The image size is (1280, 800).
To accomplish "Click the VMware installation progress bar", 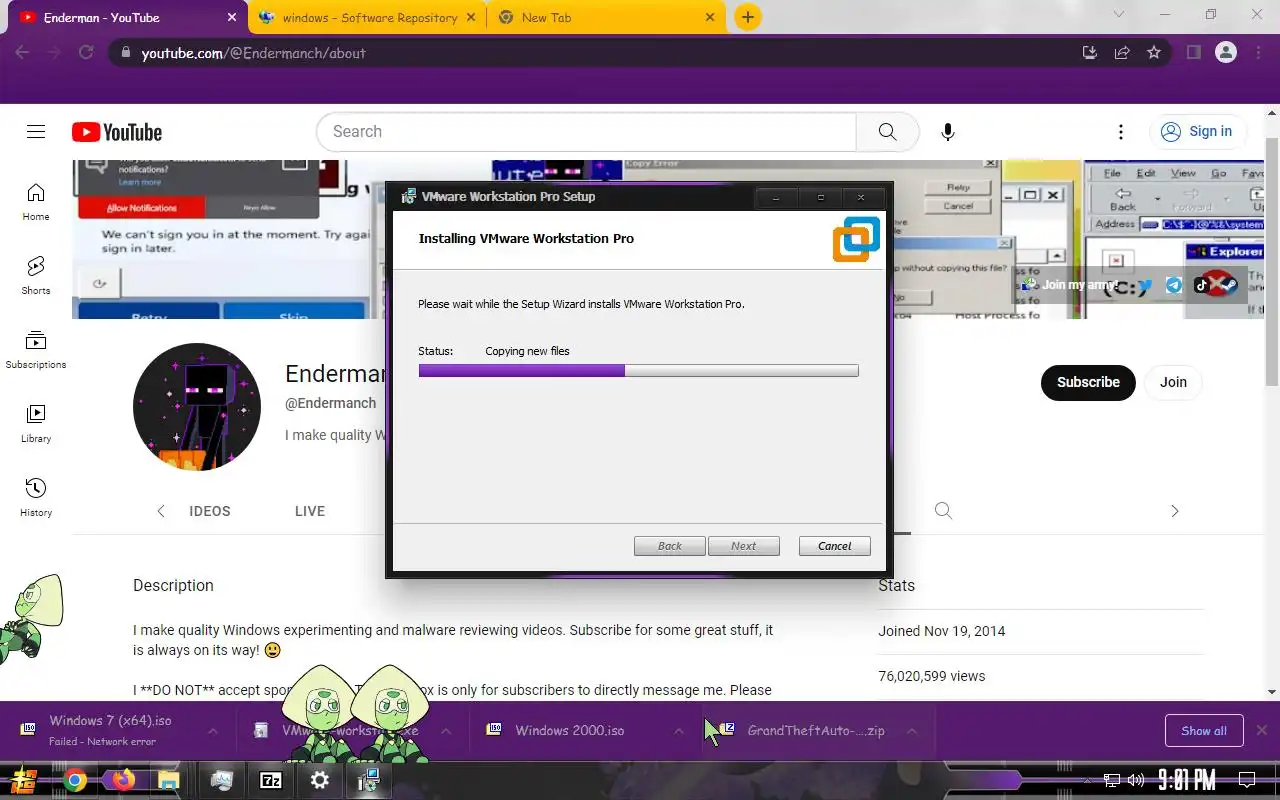I will (638, 370).
